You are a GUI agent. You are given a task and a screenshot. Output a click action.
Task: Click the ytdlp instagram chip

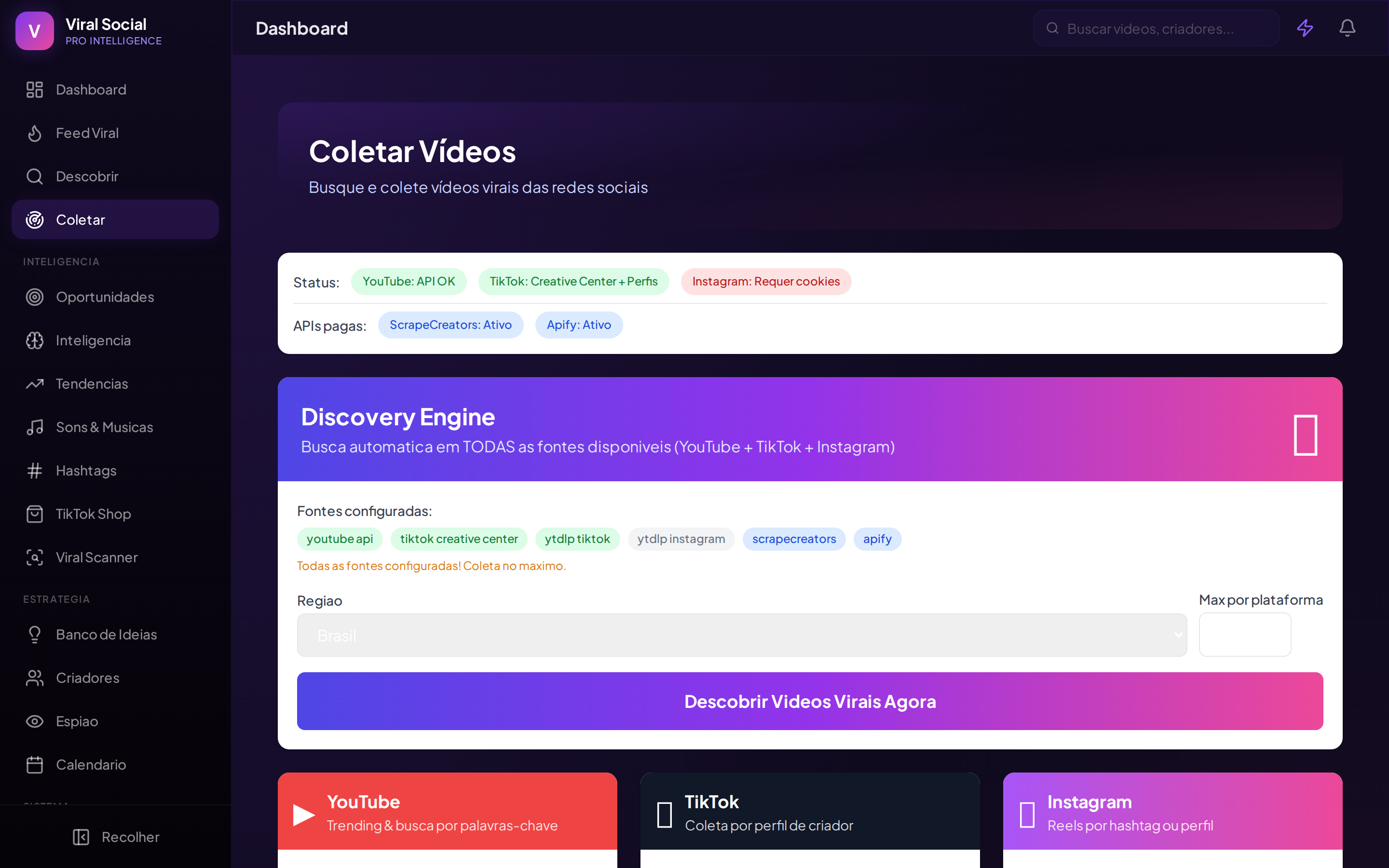point(681,539)
